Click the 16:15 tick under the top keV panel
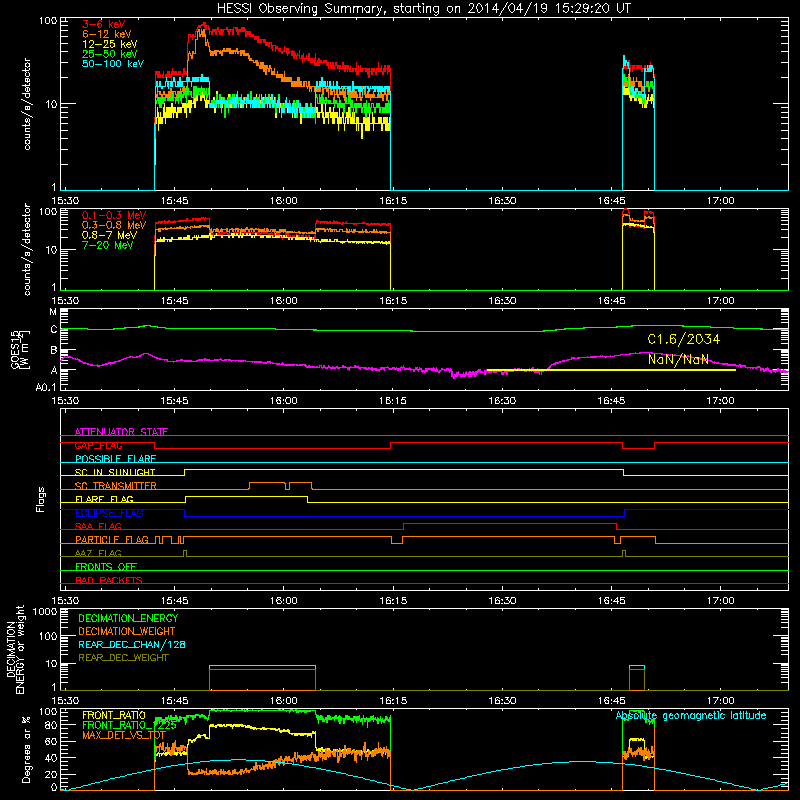 point(393,201)
